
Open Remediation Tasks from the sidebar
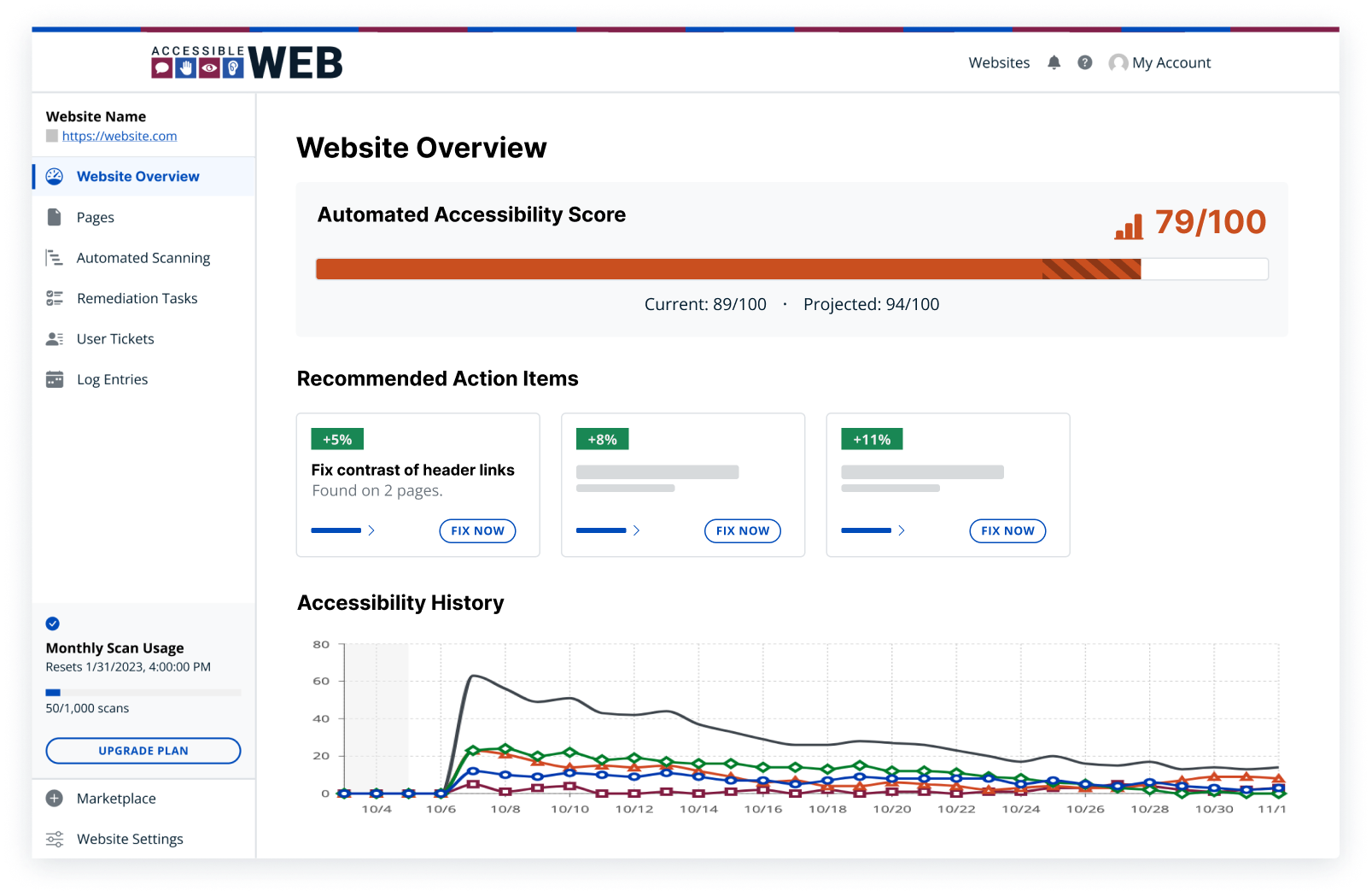pos(54,298)
